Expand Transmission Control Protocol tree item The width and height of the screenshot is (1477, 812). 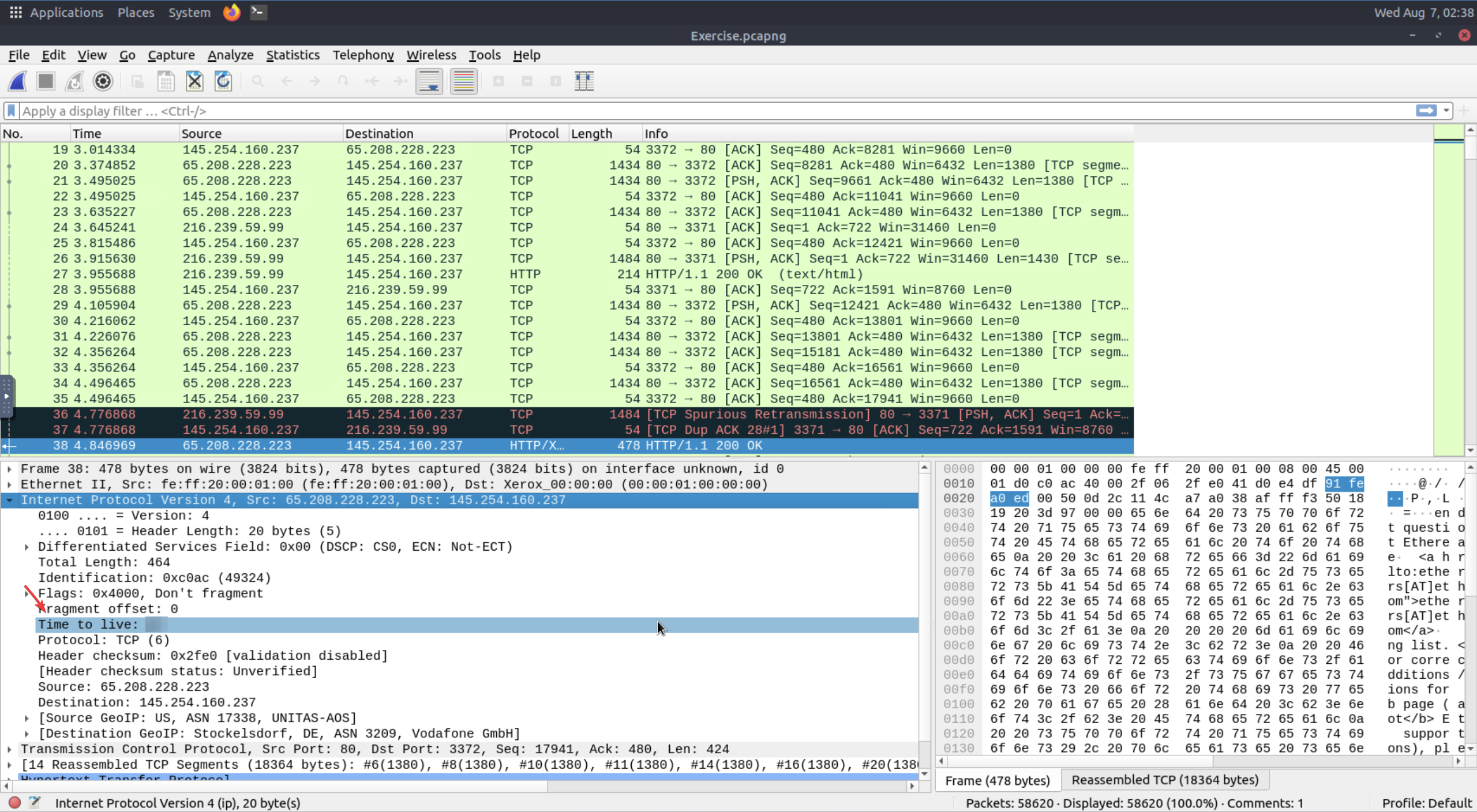pyautogui.click(x=10, y=749)
